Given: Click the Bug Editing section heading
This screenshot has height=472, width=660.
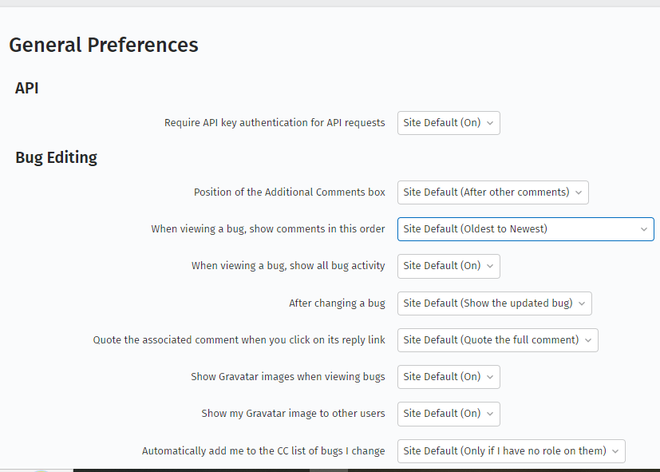Looking at the screenshot, I should click(56, 158).
